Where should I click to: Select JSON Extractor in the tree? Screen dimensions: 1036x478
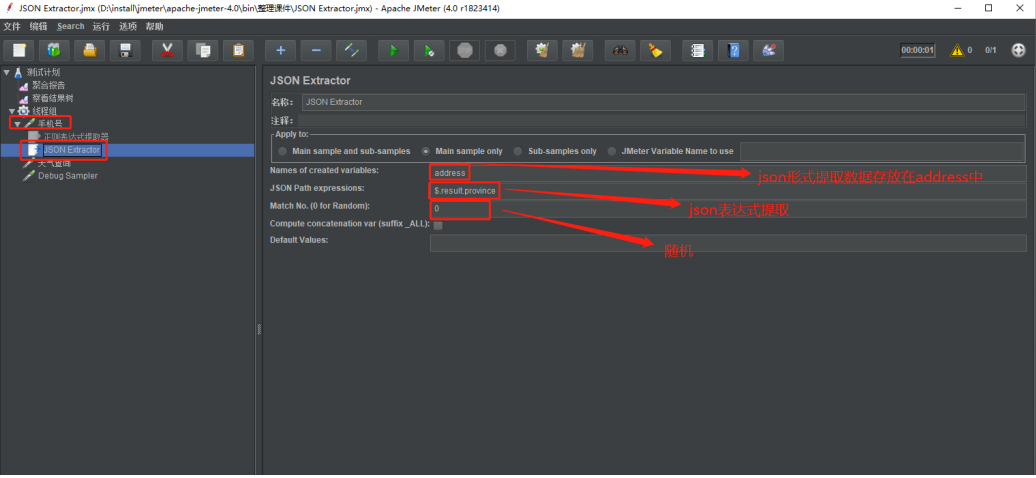[71, 150]
